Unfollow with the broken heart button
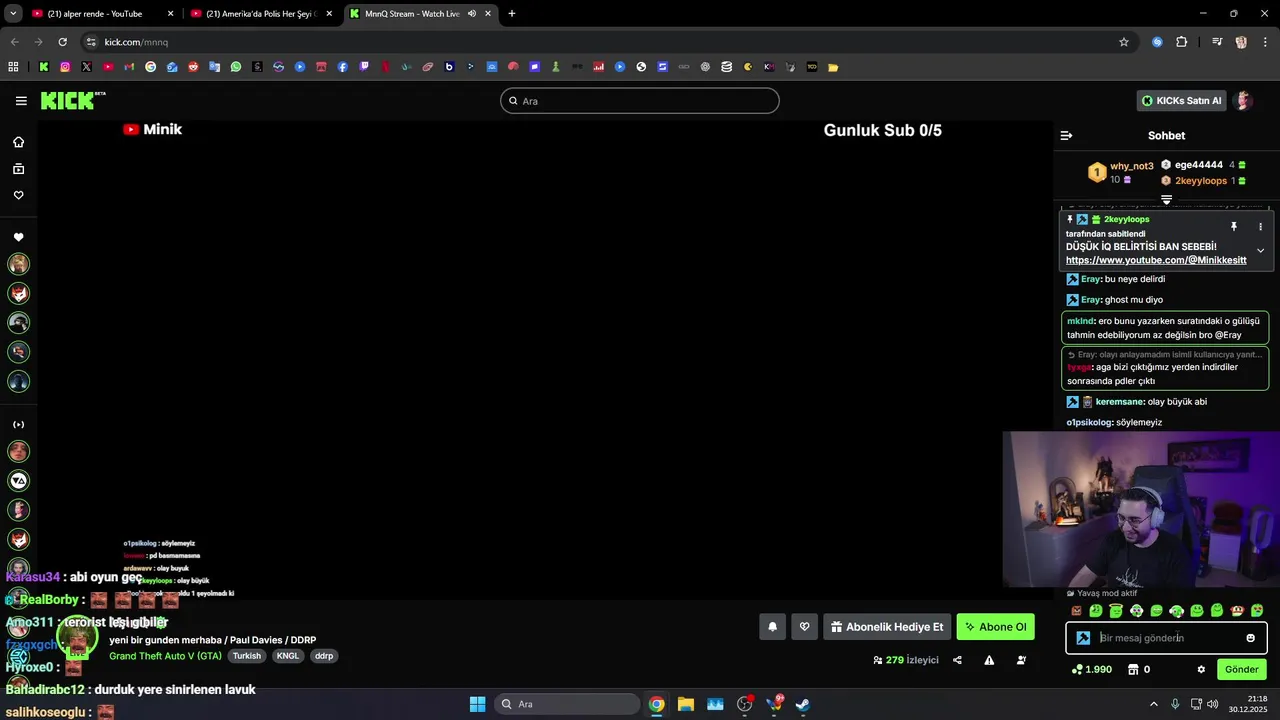 pyautogui.click(x=805, y=627)
